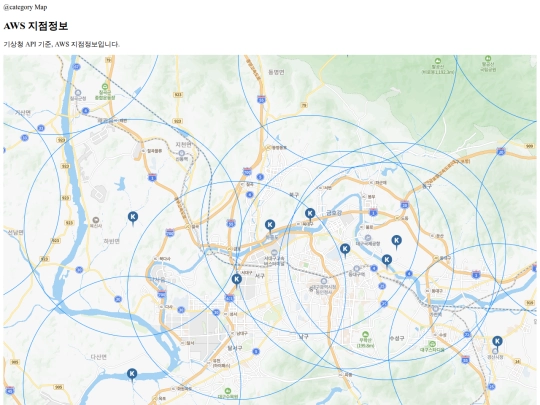Click the 달서구 district label
540x405 pixels.
235,348
